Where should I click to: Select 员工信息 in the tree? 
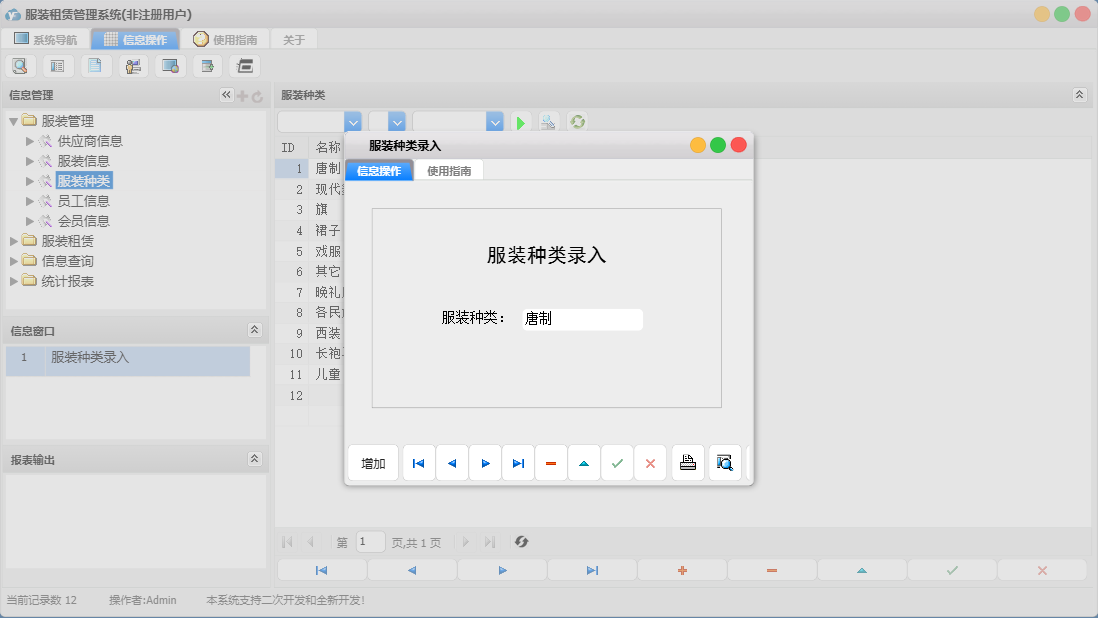point(83,201)
